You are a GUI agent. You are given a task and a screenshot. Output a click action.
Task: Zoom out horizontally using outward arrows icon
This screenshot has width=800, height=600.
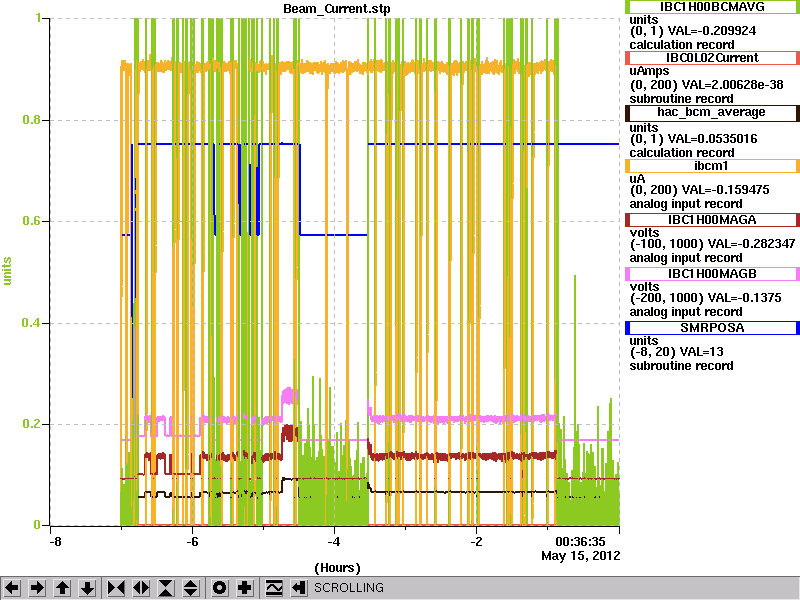(141, 588)
